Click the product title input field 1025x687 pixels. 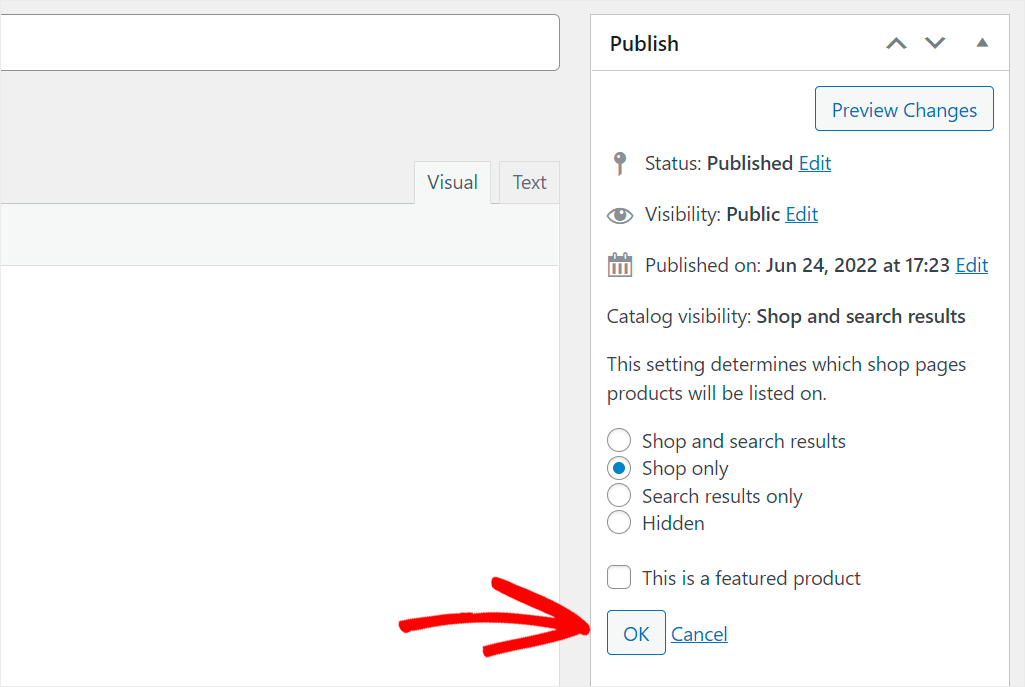[x=280, y=42]
